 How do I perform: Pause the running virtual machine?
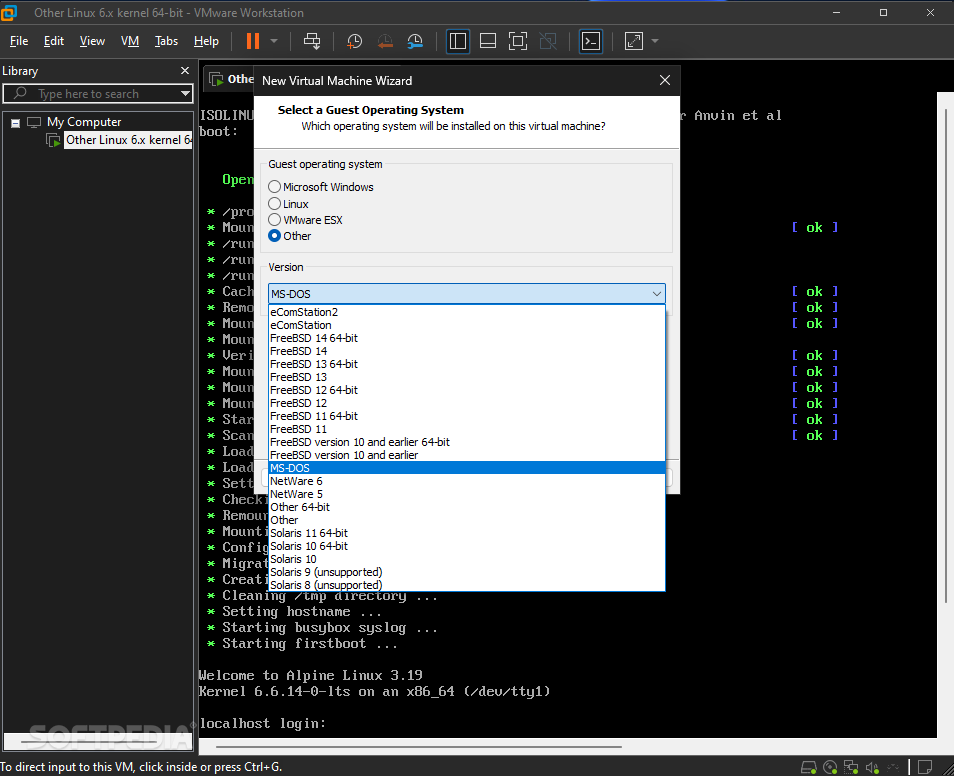(252, 41)
